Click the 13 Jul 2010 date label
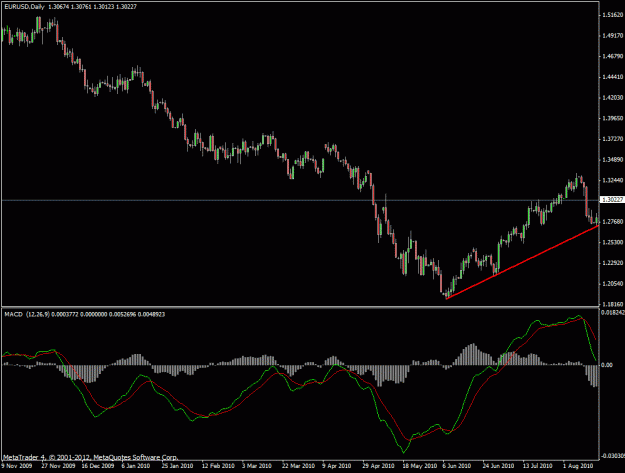625x473 pixels. [x=538, y=465]
